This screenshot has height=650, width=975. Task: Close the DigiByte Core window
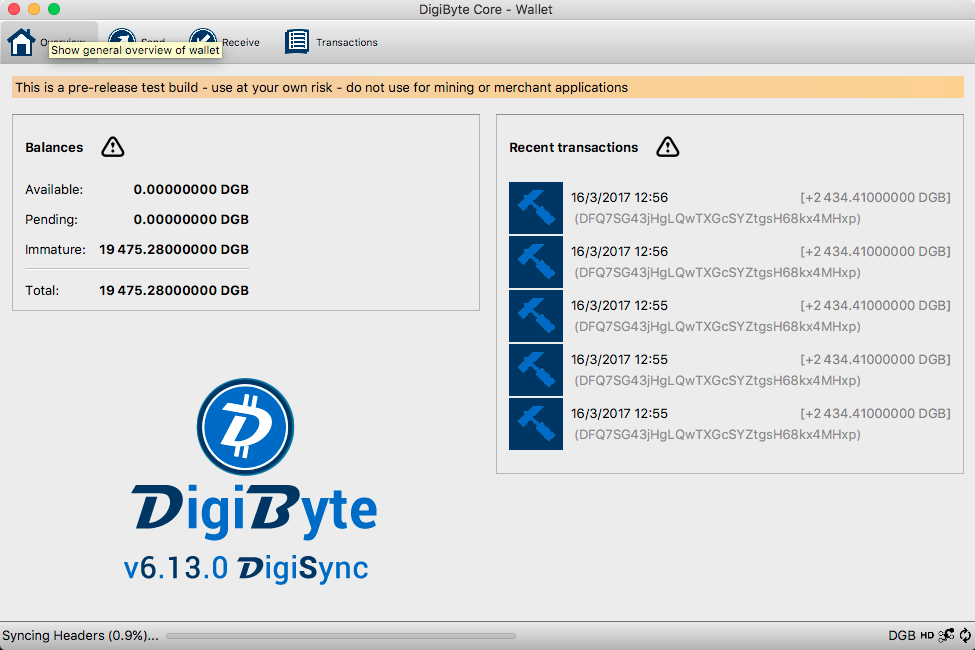click(14, 9)
